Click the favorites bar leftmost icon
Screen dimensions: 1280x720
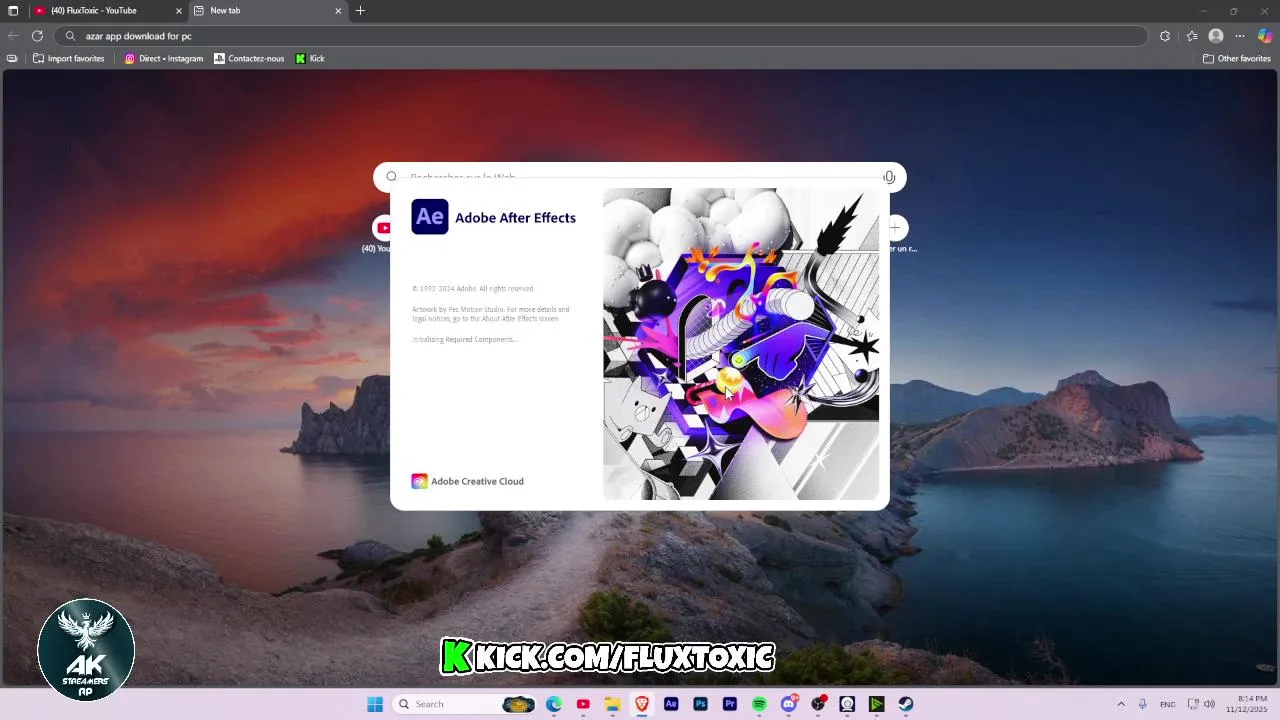click(x=12, y=59)
